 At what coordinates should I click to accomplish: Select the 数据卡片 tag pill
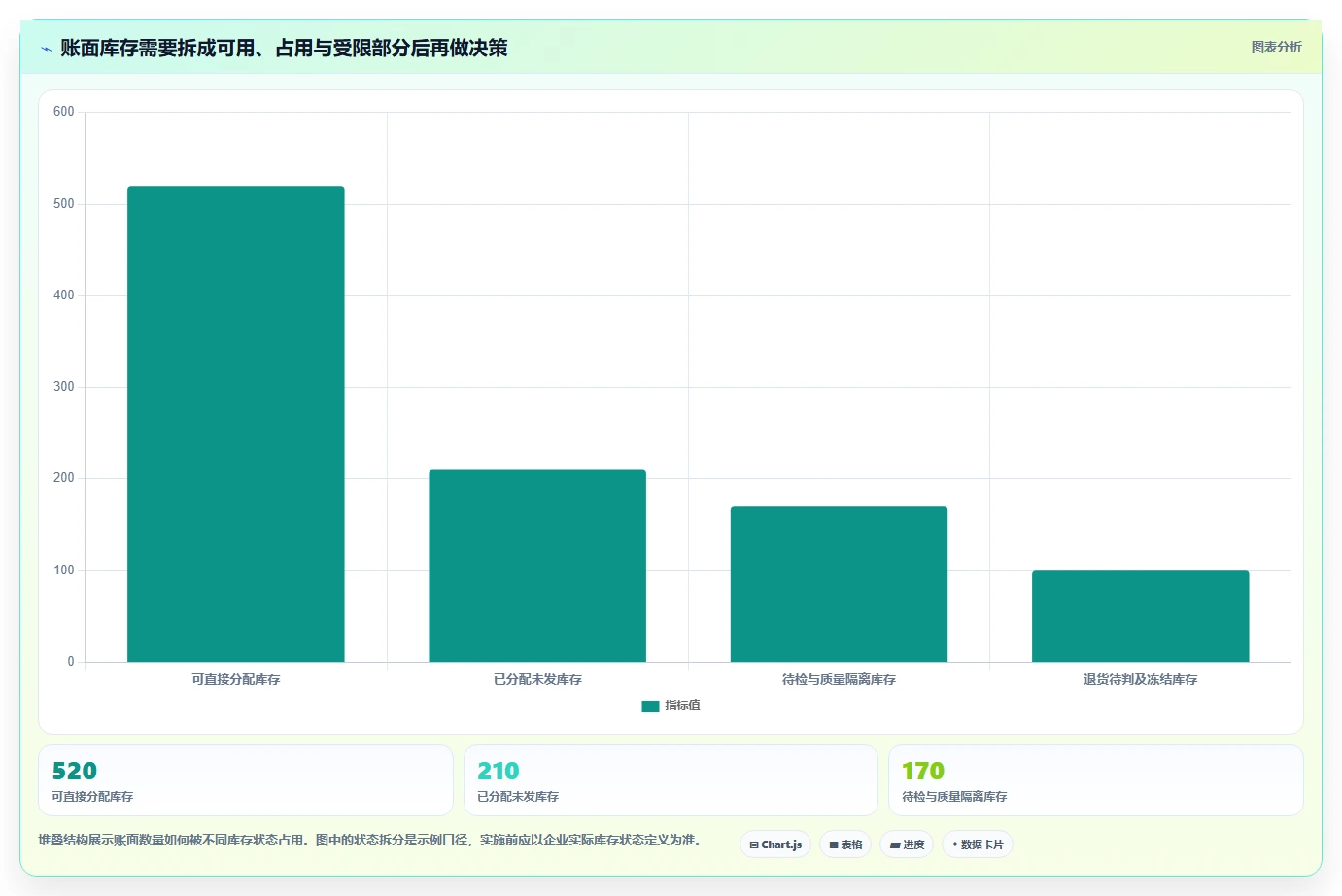[978, 844]
